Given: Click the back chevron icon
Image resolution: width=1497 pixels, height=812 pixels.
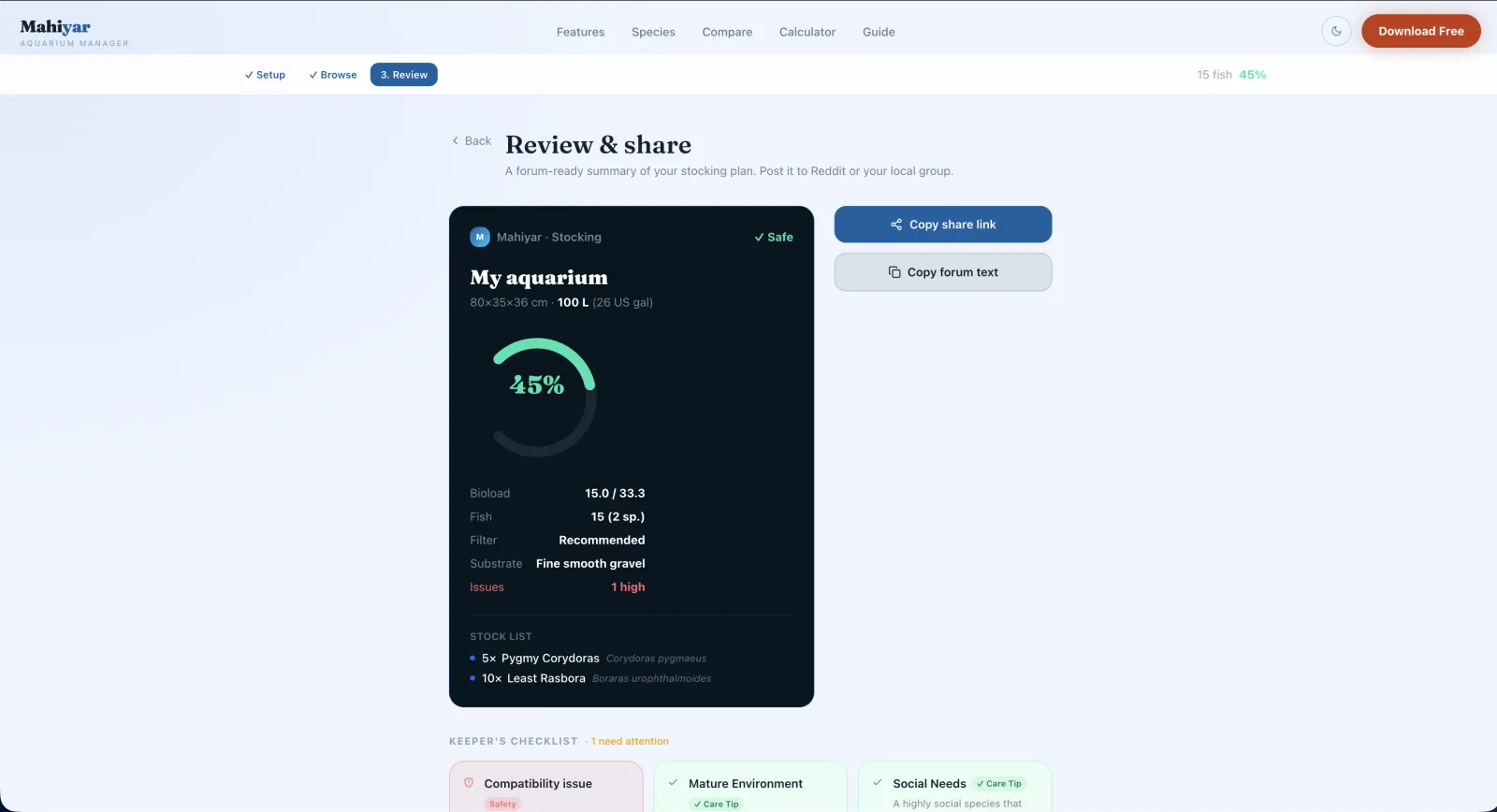Looking at the screenshot, I should click(x=456, y=141).
